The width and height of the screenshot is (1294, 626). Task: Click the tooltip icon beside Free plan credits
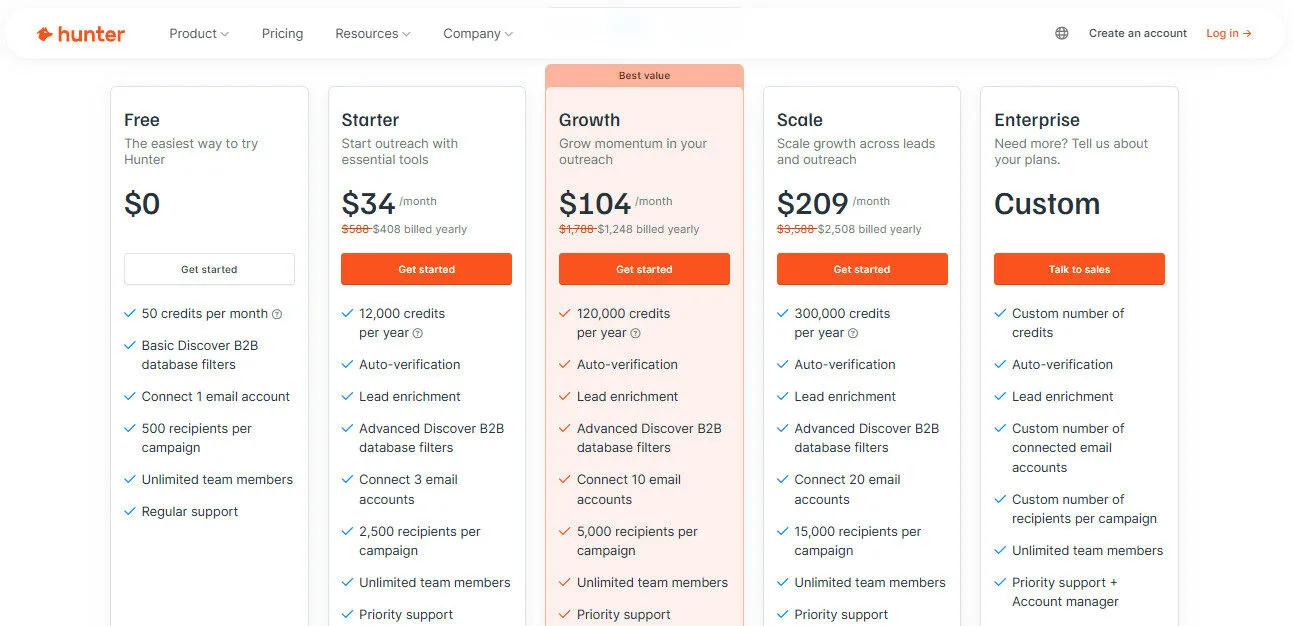277,313
